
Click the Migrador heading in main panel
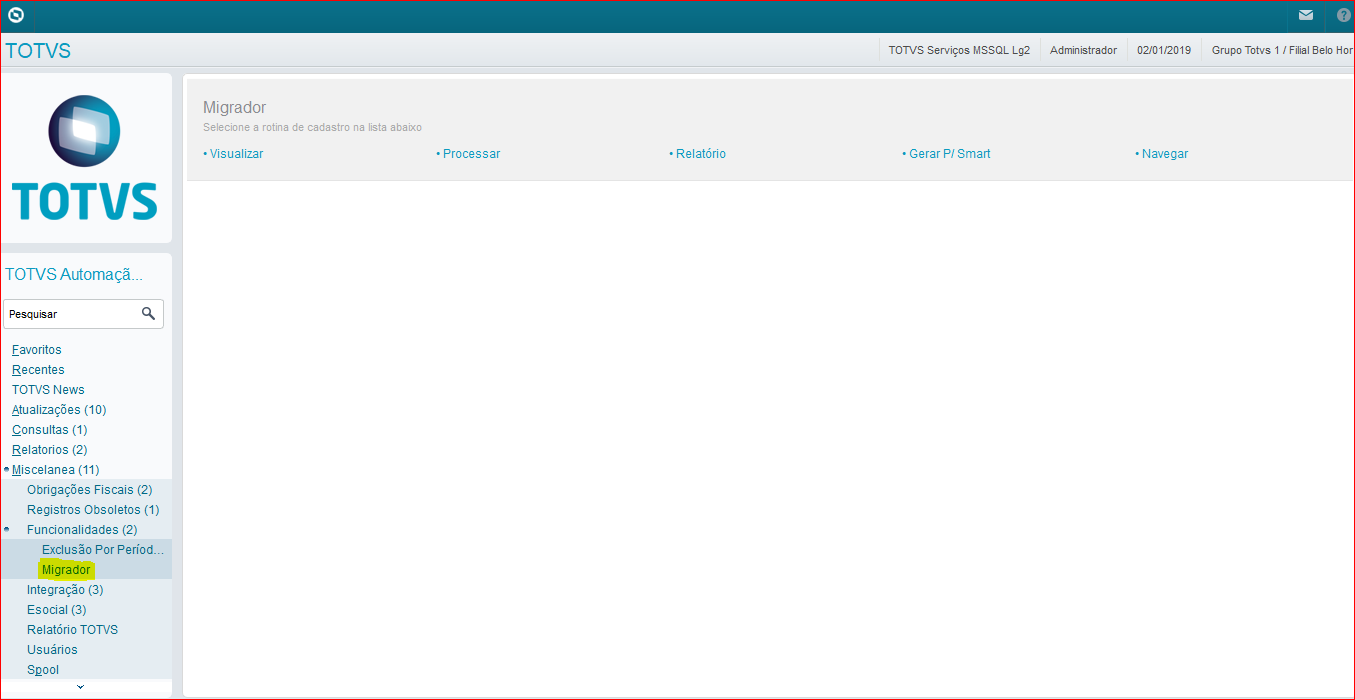[234, 107]
